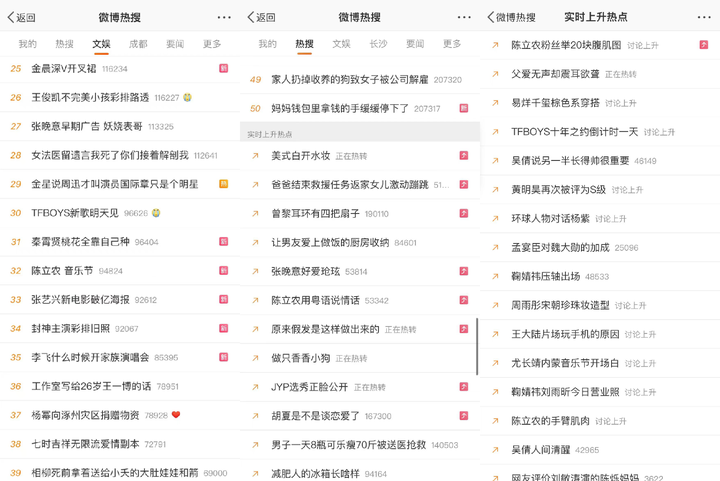The height and width of the screenshot is (481, 720).
Task: Tap the trend arrow beside 父爱无声却震耳欲聋
Action: [x=495, y=73]
